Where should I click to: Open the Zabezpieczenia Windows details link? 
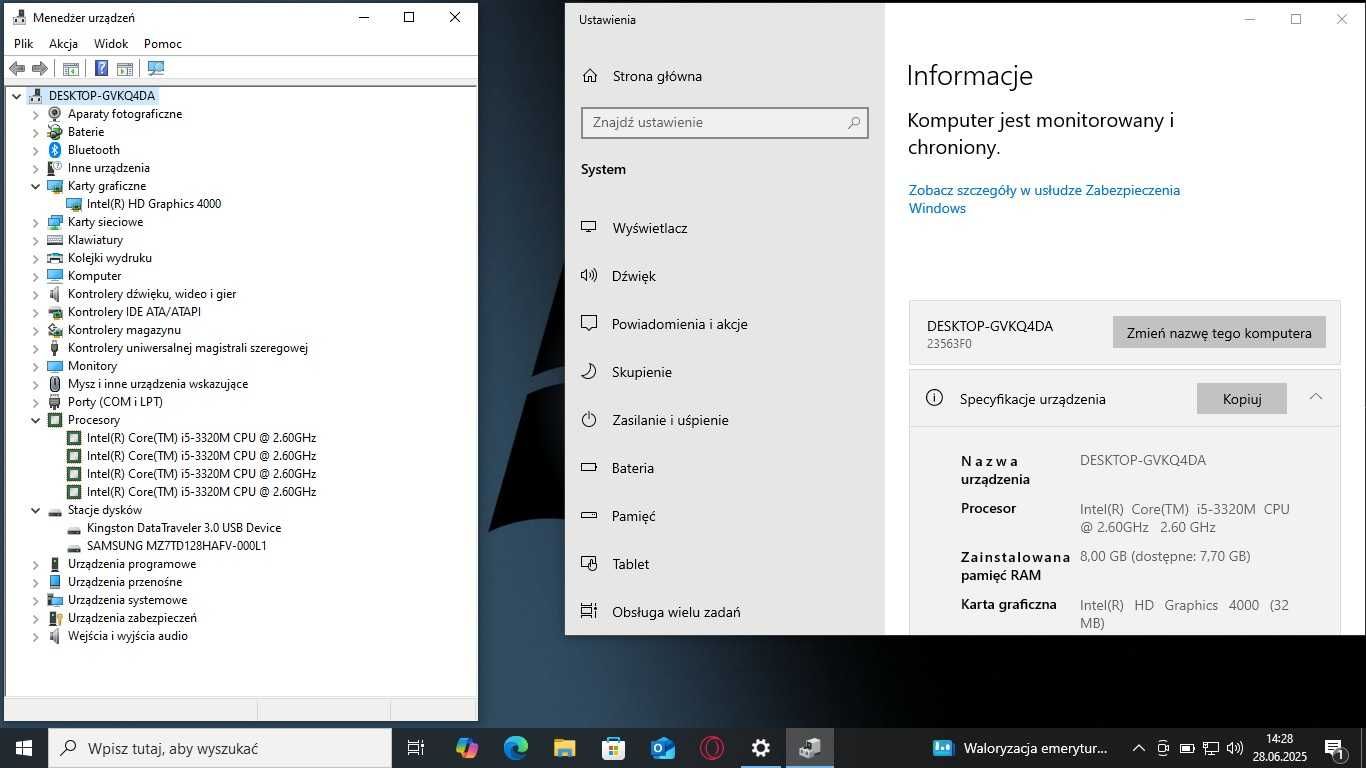point(1044,199)
